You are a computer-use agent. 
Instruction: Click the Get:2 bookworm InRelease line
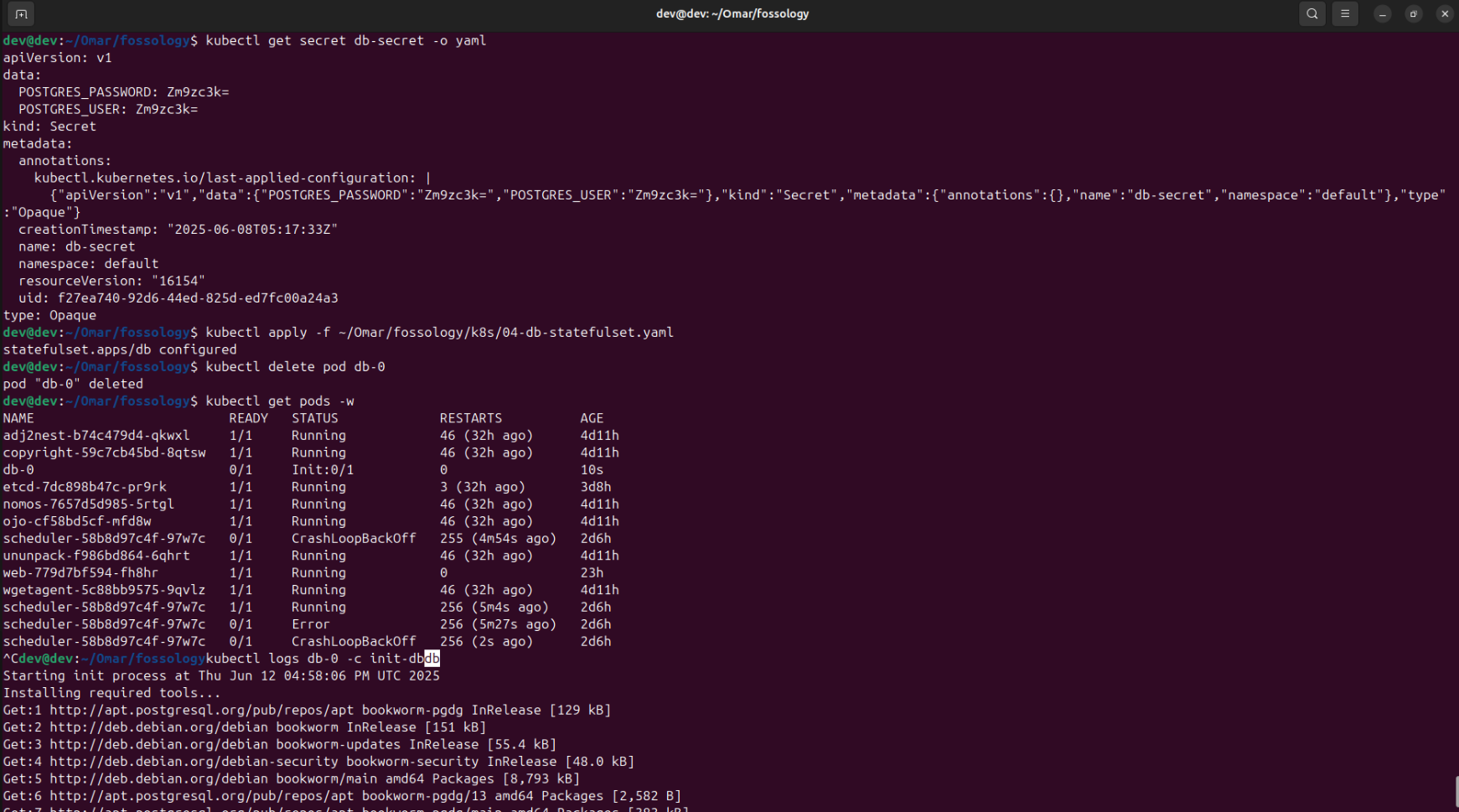245,727
